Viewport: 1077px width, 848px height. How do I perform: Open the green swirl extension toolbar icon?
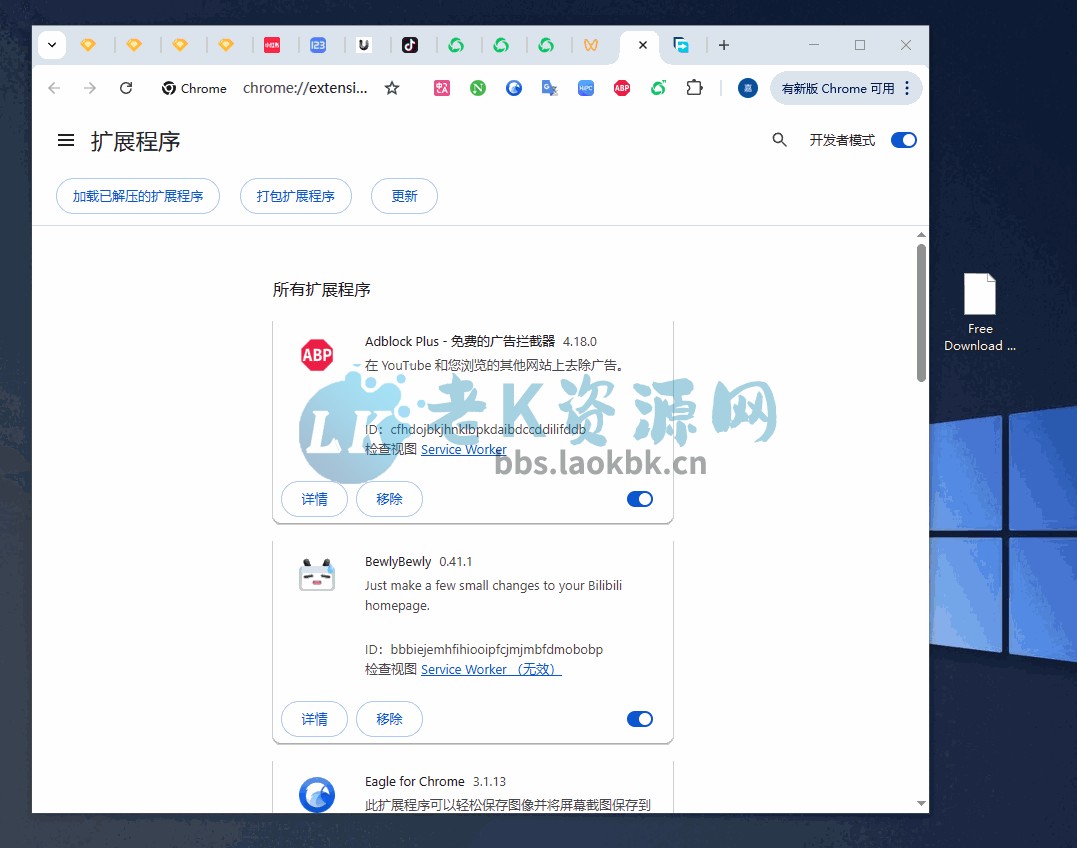coord(658,88)
